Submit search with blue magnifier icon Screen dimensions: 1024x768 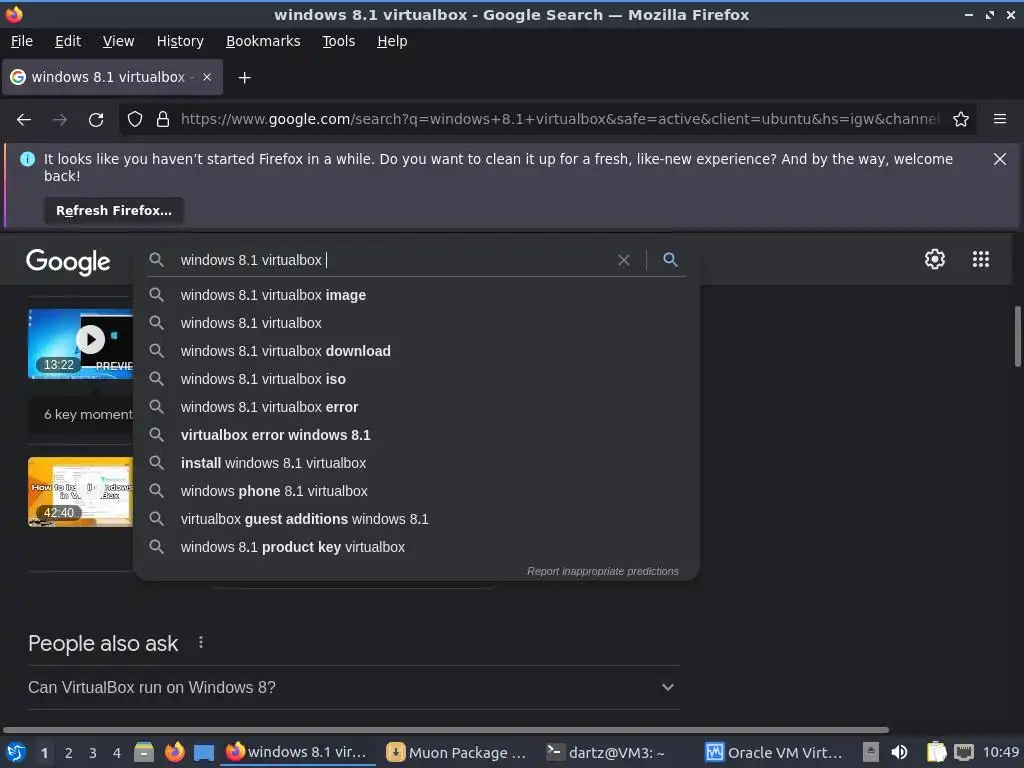[x=670, y=259]
